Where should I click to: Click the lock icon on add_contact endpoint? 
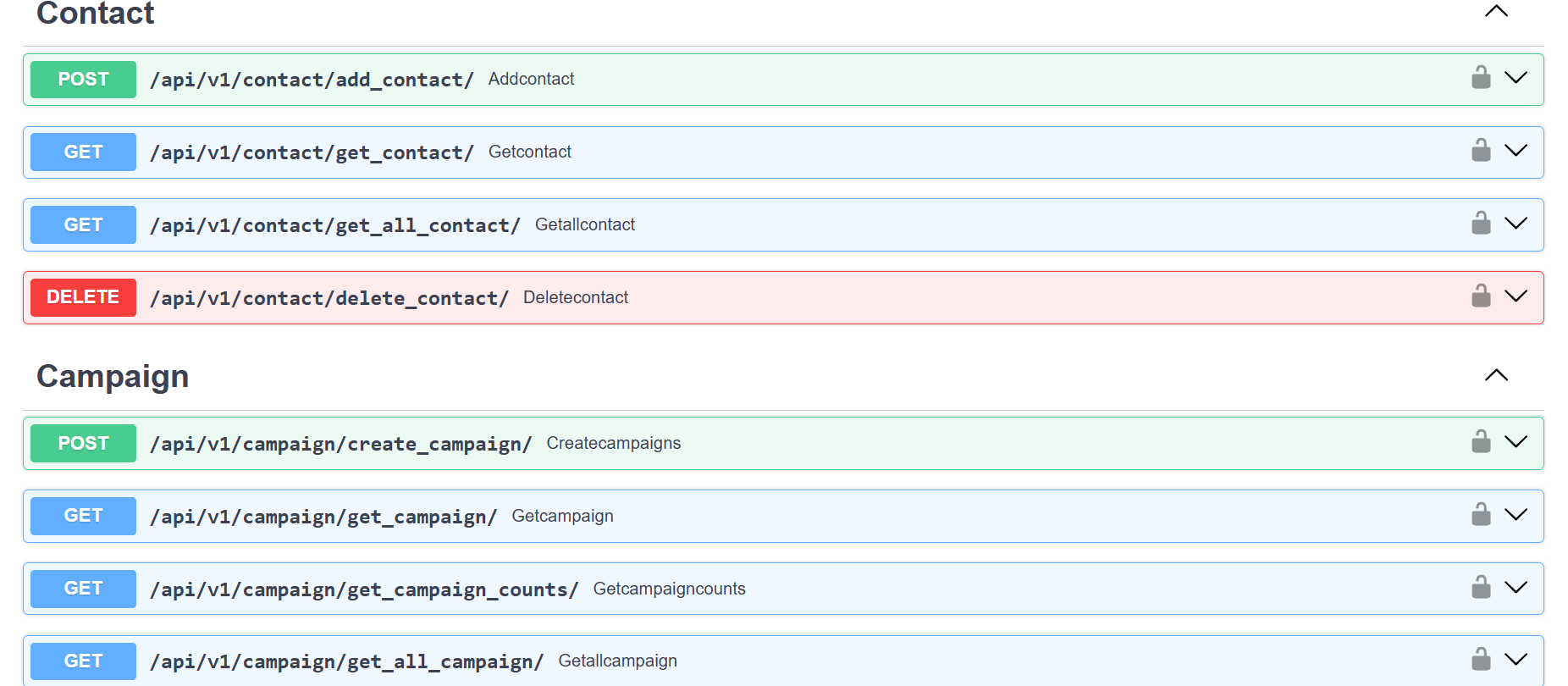click(x=1480, y=78)
